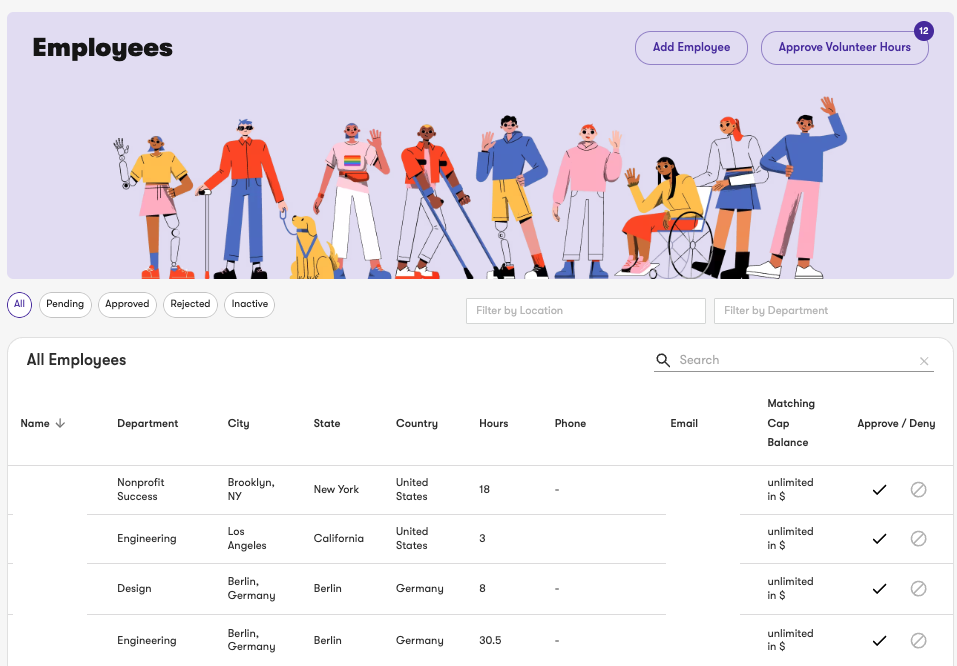The width and height of the screenshot is (957, 666).
Task: Click the City column header
Action: pos(238,423)
